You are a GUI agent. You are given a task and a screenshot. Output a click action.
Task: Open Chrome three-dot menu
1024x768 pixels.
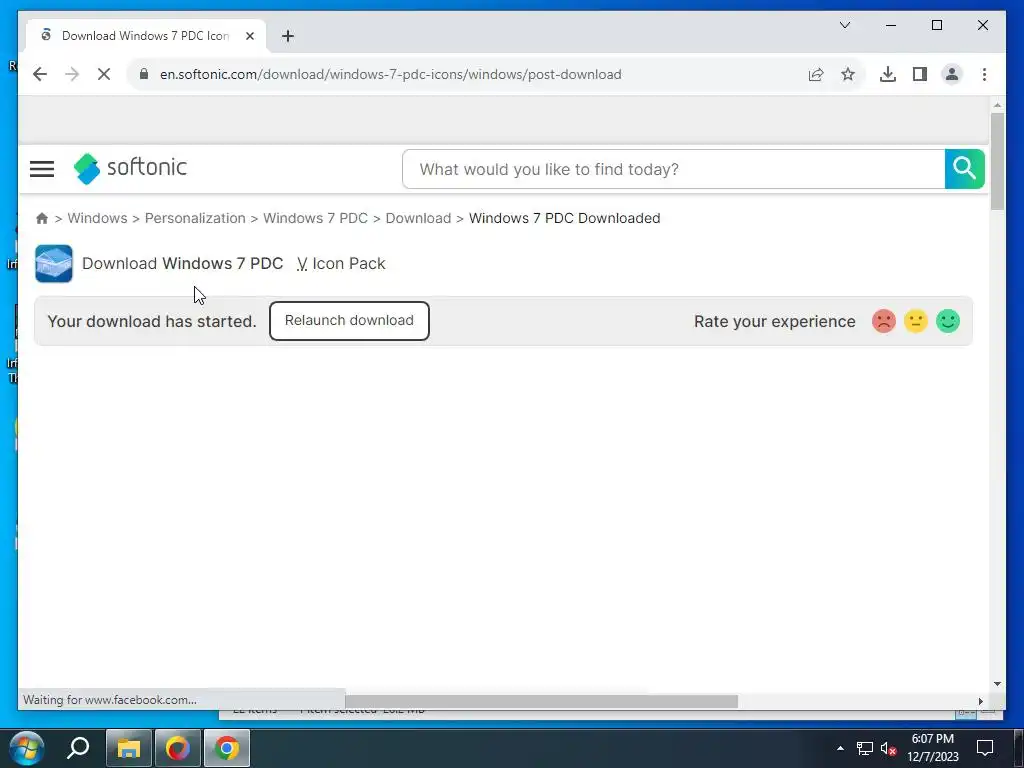click(984, 74)
